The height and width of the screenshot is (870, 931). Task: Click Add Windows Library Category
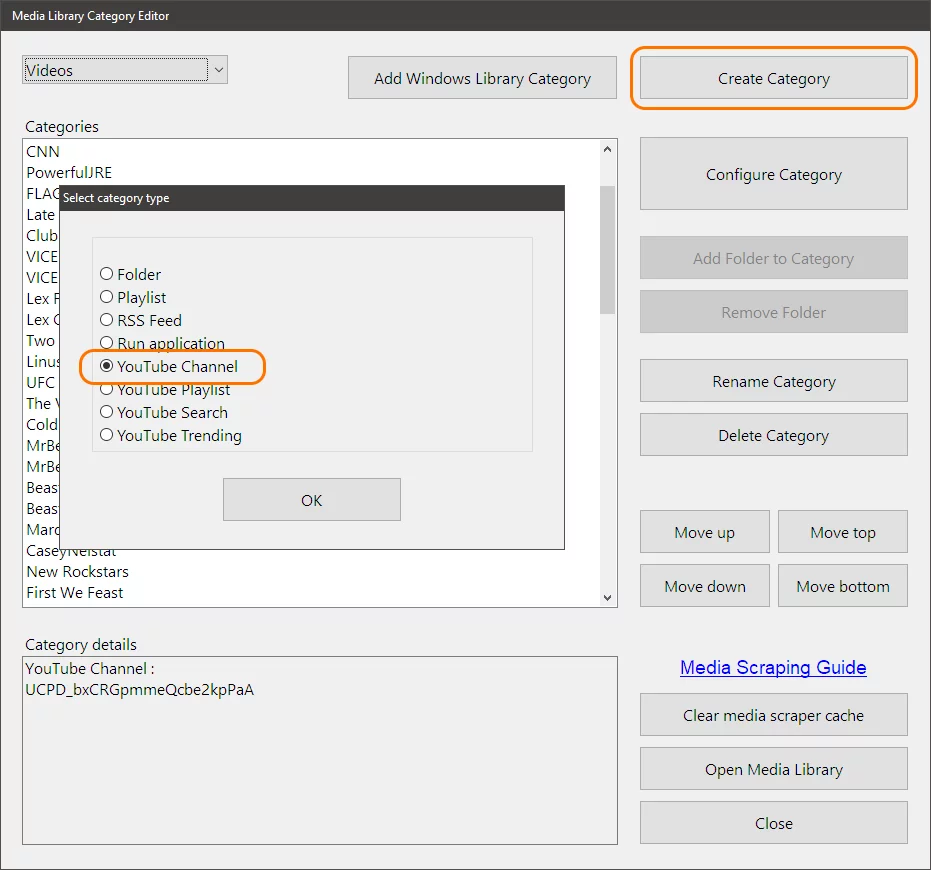(482, 78)
